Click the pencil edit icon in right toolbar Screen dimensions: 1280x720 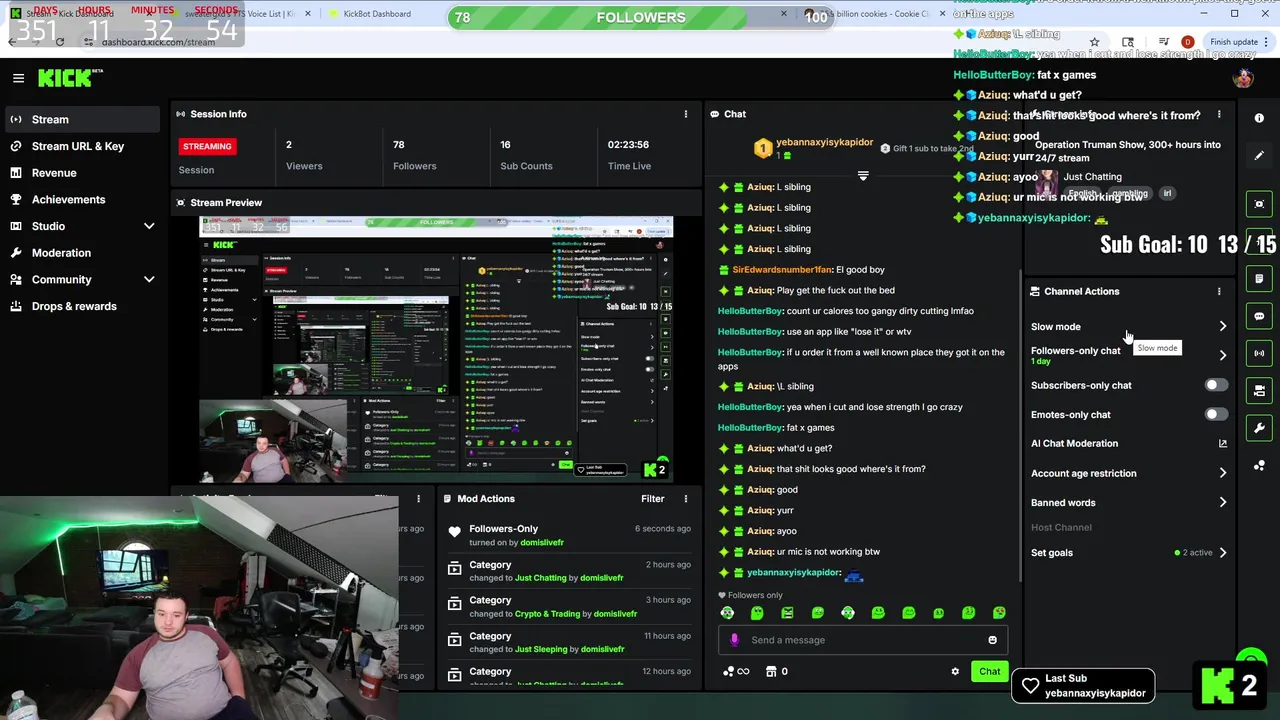coord(1259,156)
